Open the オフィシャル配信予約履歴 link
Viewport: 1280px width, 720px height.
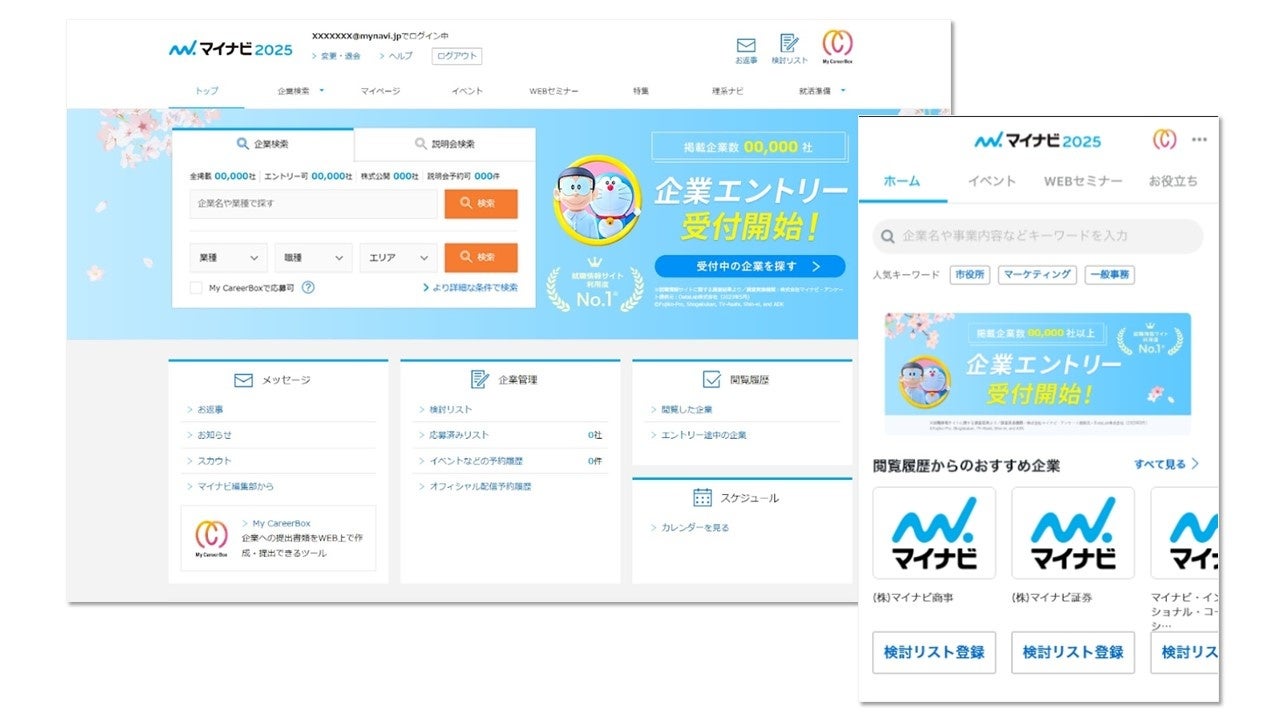pos(475,486)
